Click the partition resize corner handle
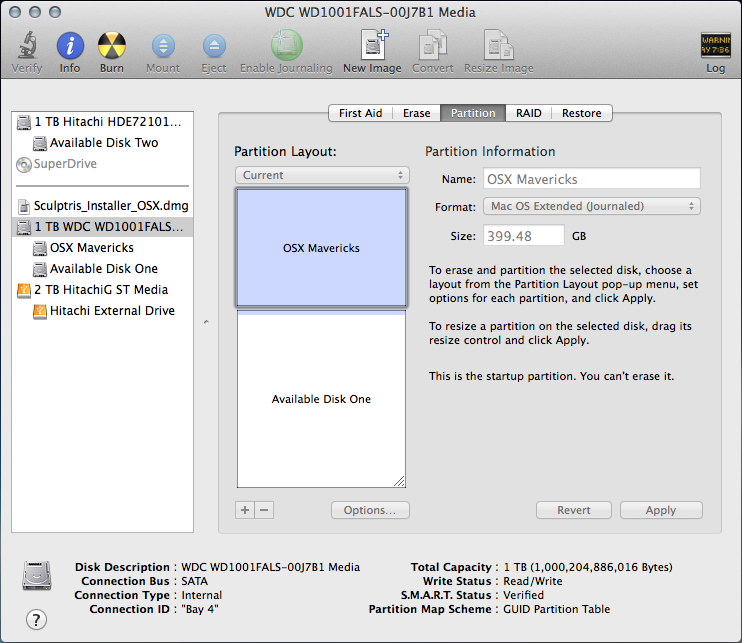Viewport: 742px width, 643px height. coord(399,481)
